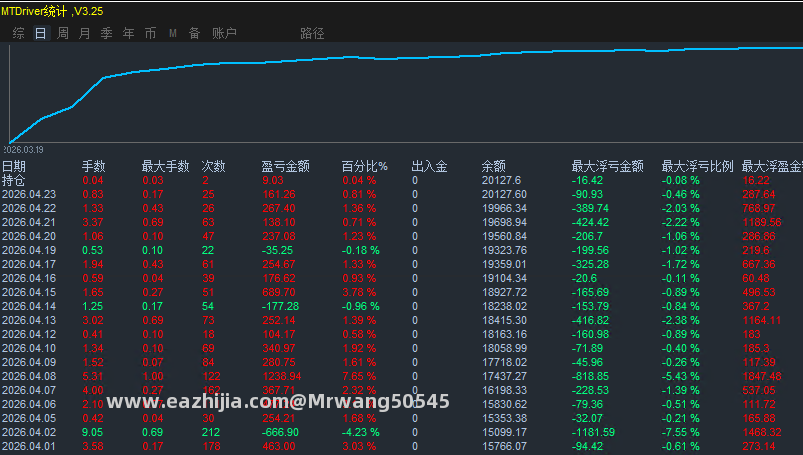Select the 2026.04.23 date row
Viewport: 803px width, 455px height.
[x=29, y=194]
